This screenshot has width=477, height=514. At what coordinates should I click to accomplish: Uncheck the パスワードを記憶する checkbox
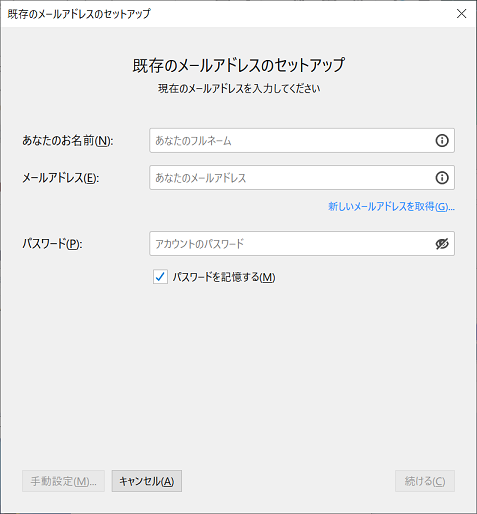tap(160, 277)
